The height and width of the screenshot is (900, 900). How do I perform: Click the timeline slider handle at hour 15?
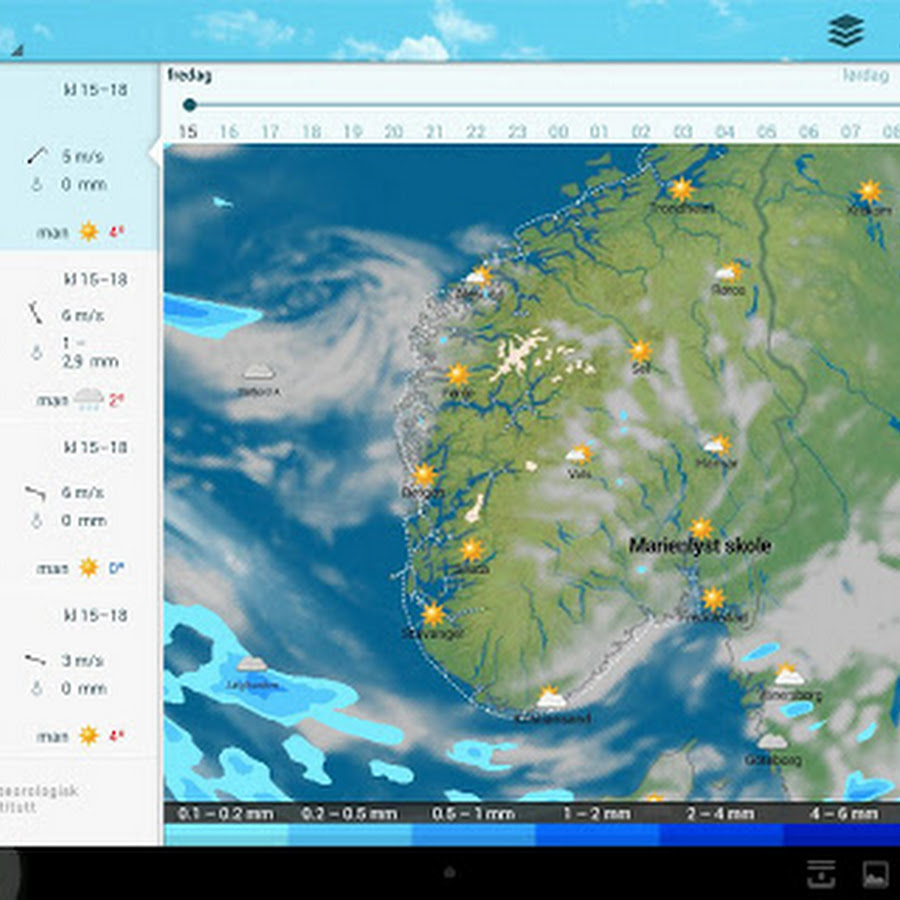[x=189, y=105]
